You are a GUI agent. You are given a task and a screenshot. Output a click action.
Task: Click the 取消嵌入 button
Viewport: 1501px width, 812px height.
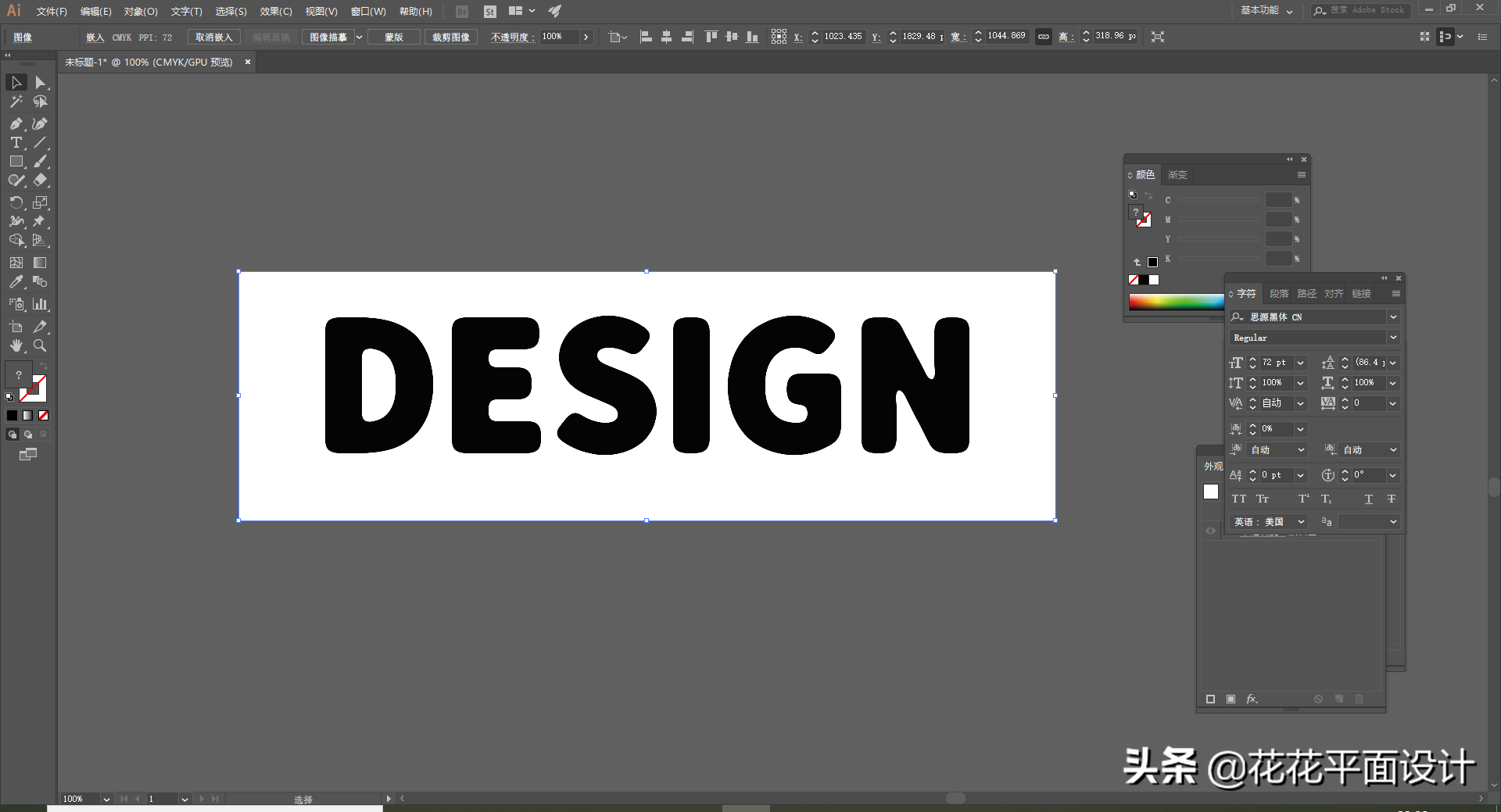coord(213,37)
